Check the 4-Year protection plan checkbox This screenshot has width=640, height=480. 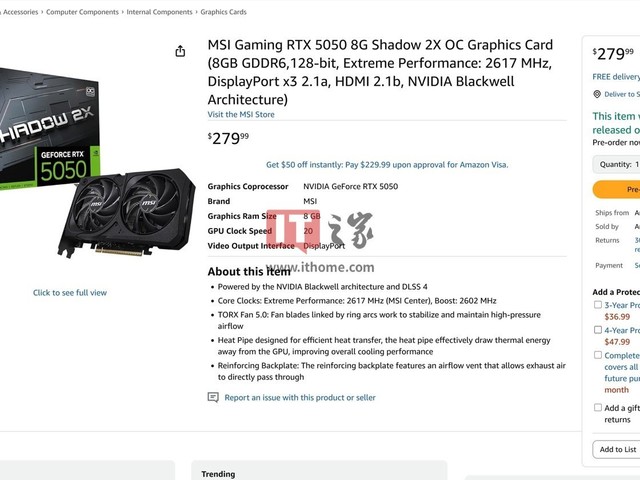pos(598,330)
